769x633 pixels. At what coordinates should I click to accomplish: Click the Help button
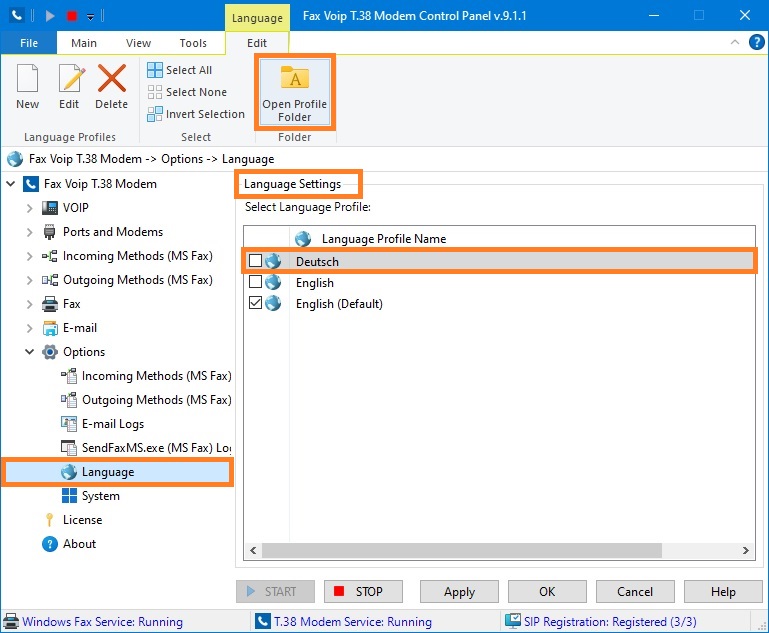click(723, 591)
